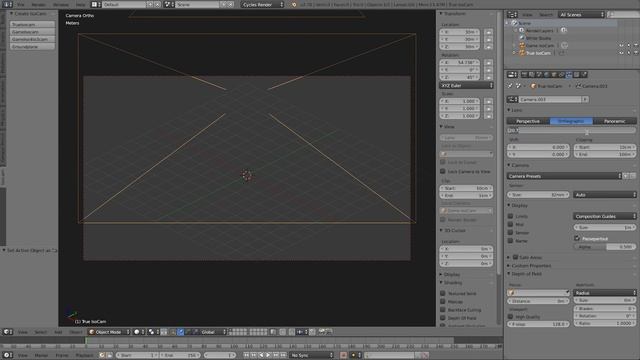This screenshot has width=640, height=360.
Task: Open the Cycles Render engine dropdown
Action: coord(262,4)
